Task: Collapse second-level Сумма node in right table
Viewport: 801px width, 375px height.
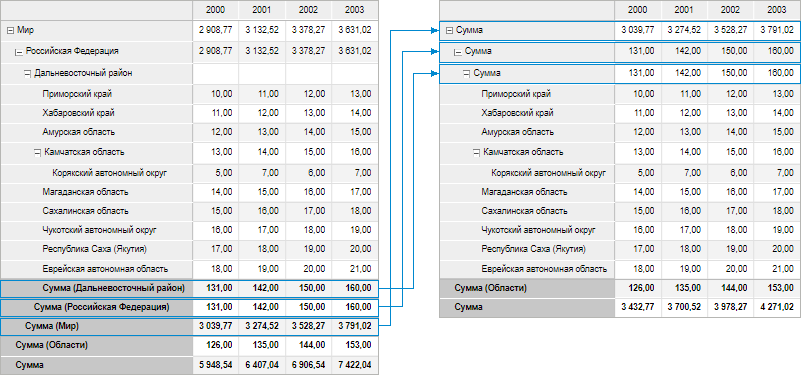Action: click(x=458, y=52)
